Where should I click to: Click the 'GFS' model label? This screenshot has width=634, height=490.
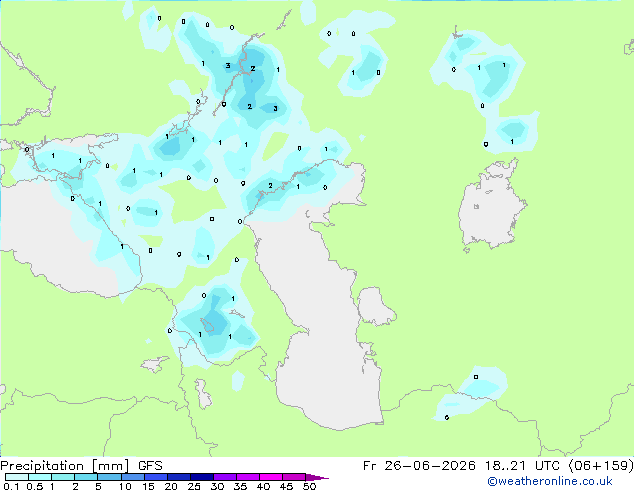tap(150, 466)
